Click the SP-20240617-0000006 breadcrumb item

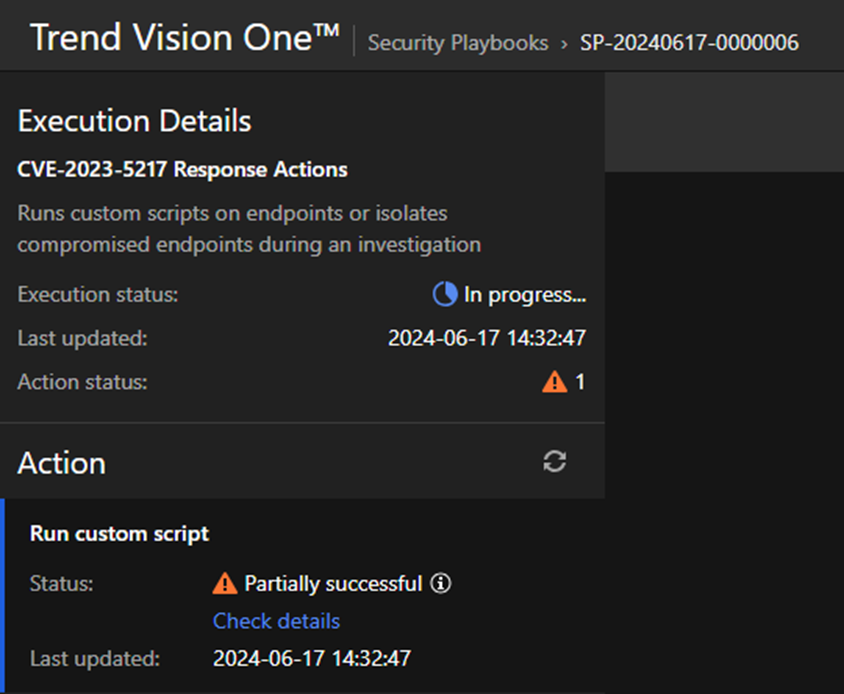point(689,43)
